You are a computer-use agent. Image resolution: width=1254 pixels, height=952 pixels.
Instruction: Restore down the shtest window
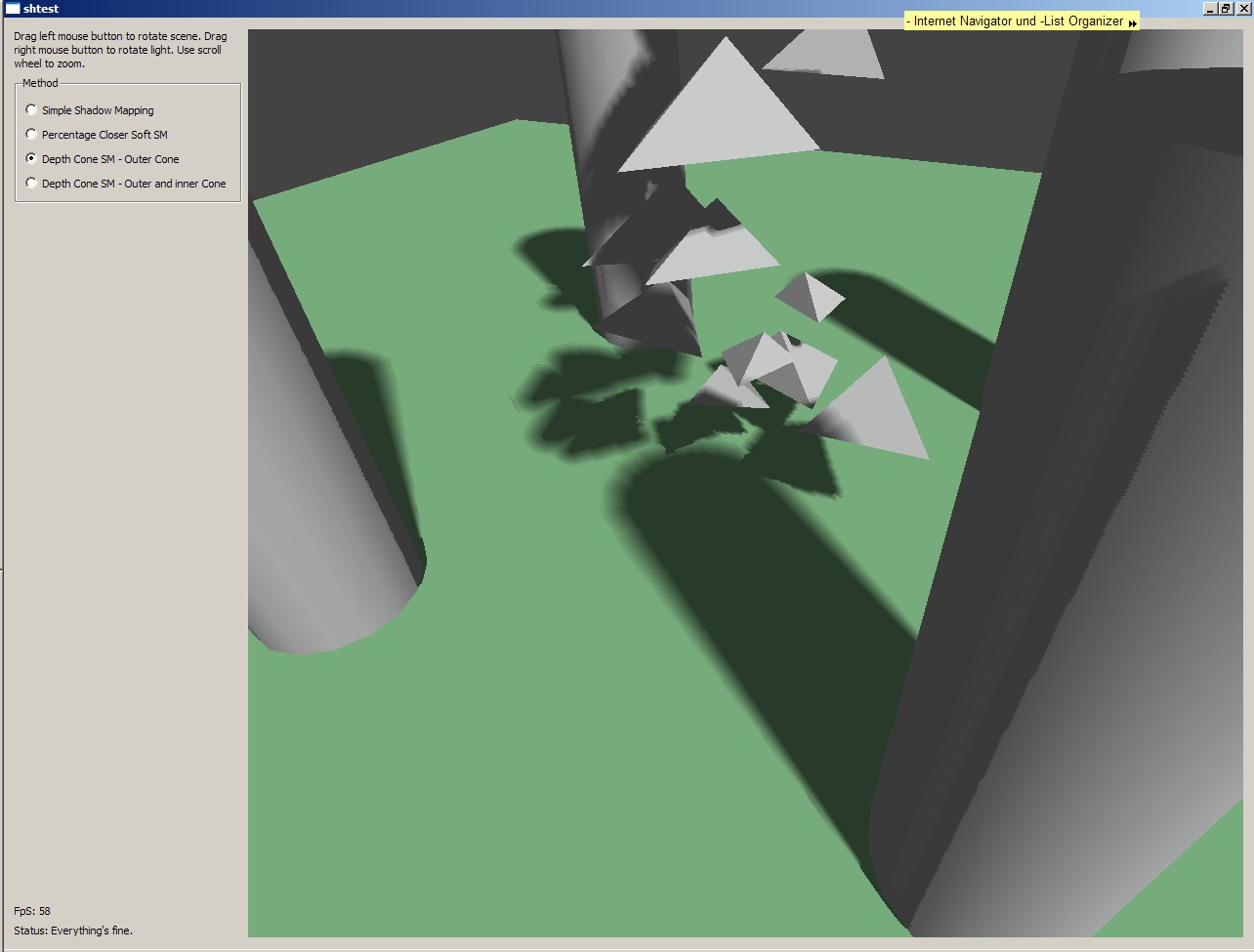pyautogui.click(x=1225, y=9)
